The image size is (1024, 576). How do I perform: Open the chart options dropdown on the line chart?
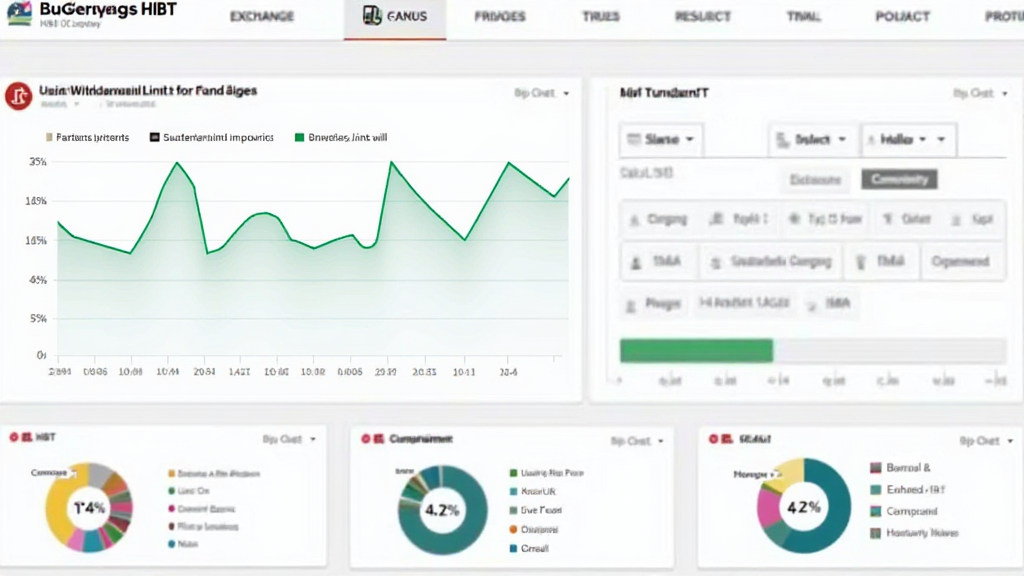point(541,93)
